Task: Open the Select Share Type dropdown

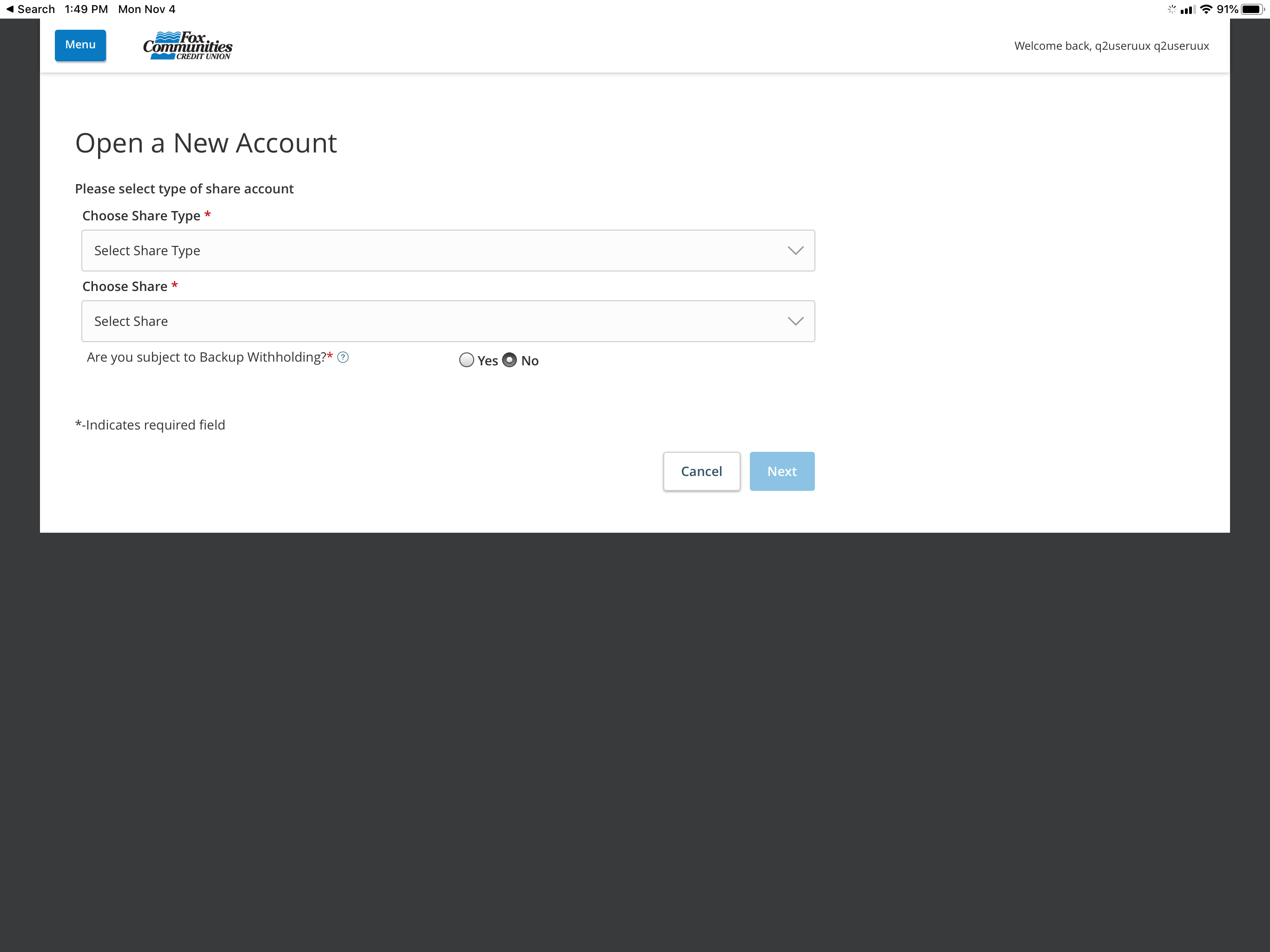Action: [448, 251]
